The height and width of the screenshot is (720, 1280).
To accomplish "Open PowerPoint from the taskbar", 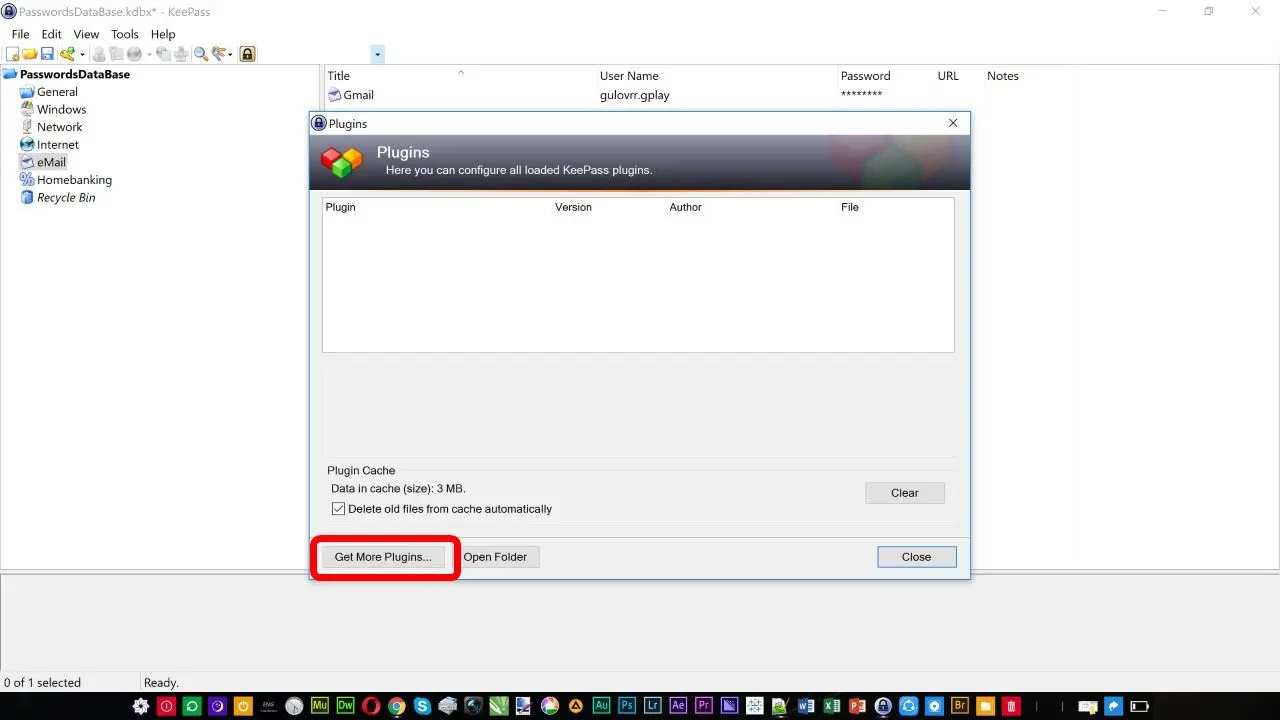I will click(x=857, y=706).
